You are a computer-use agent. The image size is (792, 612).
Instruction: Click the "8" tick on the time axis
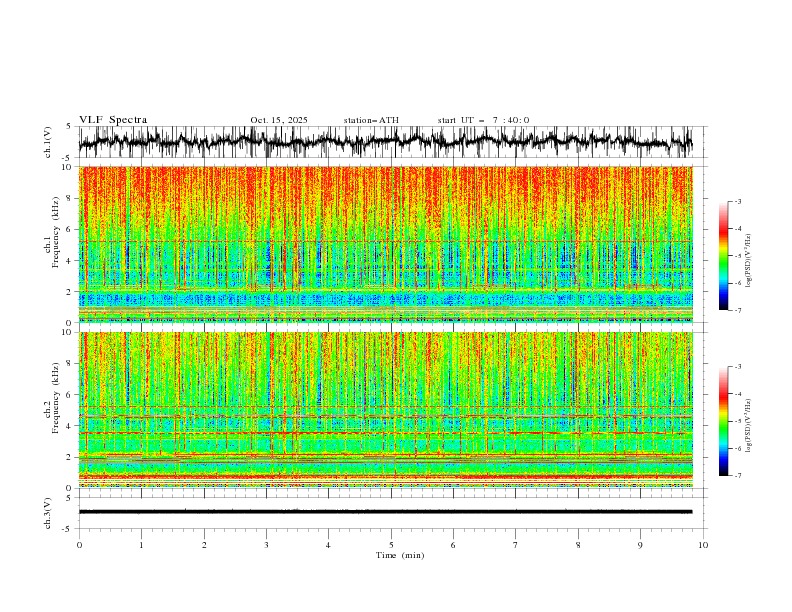tap(578, 545)
